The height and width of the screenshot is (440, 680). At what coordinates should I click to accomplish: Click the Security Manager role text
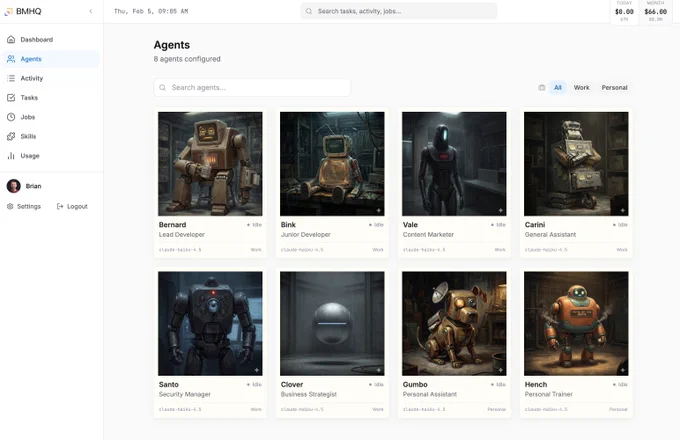click(185, 394)
